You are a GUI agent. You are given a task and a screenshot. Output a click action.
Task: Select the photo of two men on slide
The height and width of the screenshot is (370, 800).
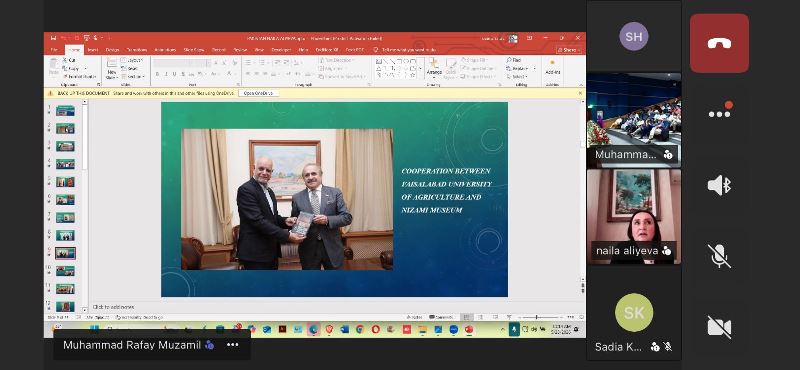click(287, 200)
